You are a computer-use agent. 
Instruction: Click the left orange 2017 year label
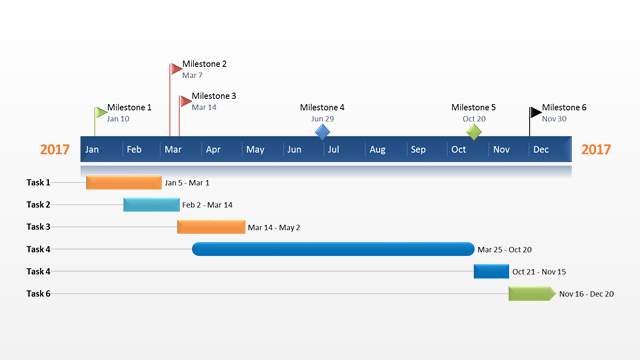point(55,149)
